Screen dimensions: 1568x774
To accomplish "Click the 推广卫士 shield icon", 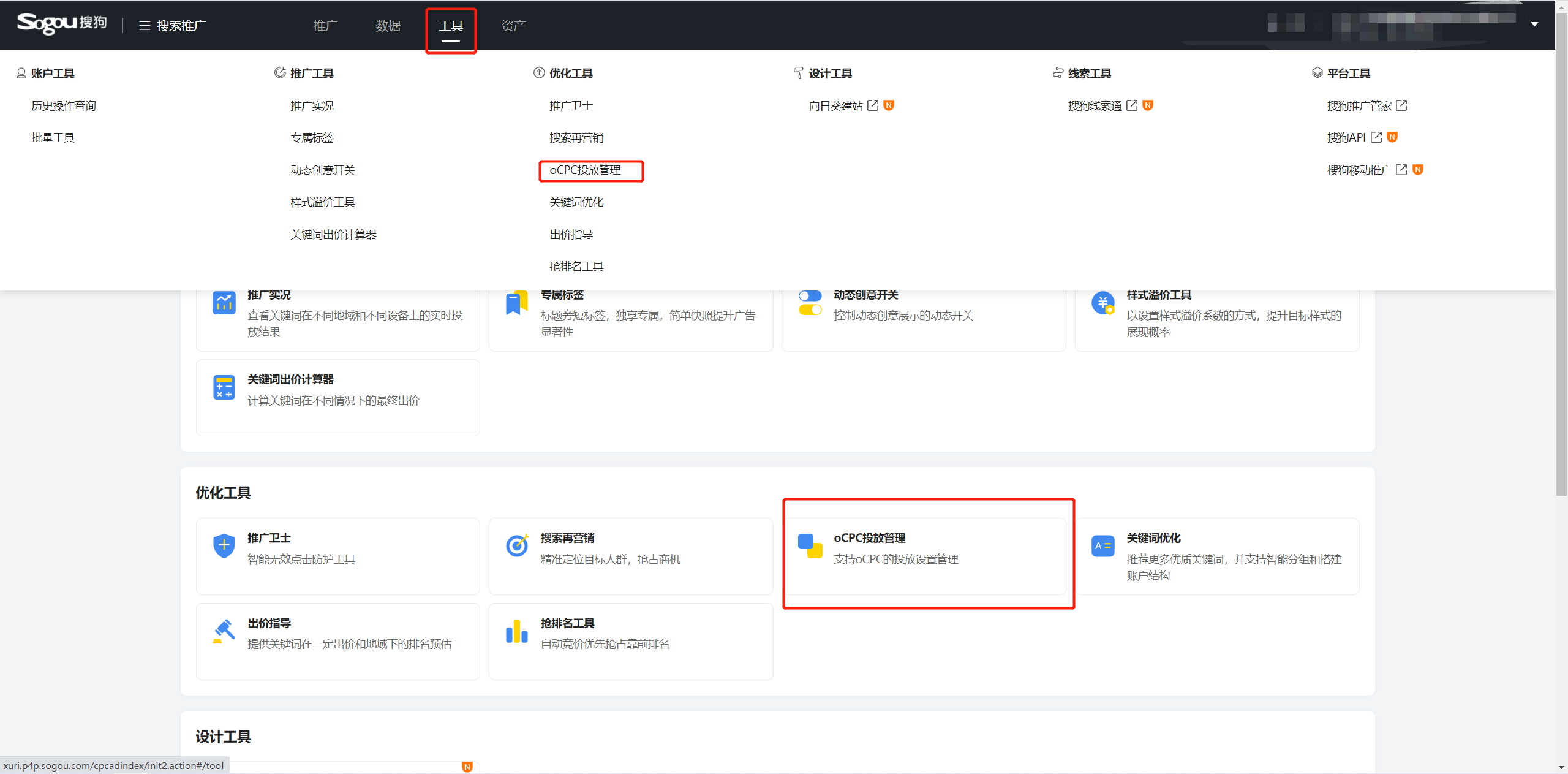I will click(224, 545).
